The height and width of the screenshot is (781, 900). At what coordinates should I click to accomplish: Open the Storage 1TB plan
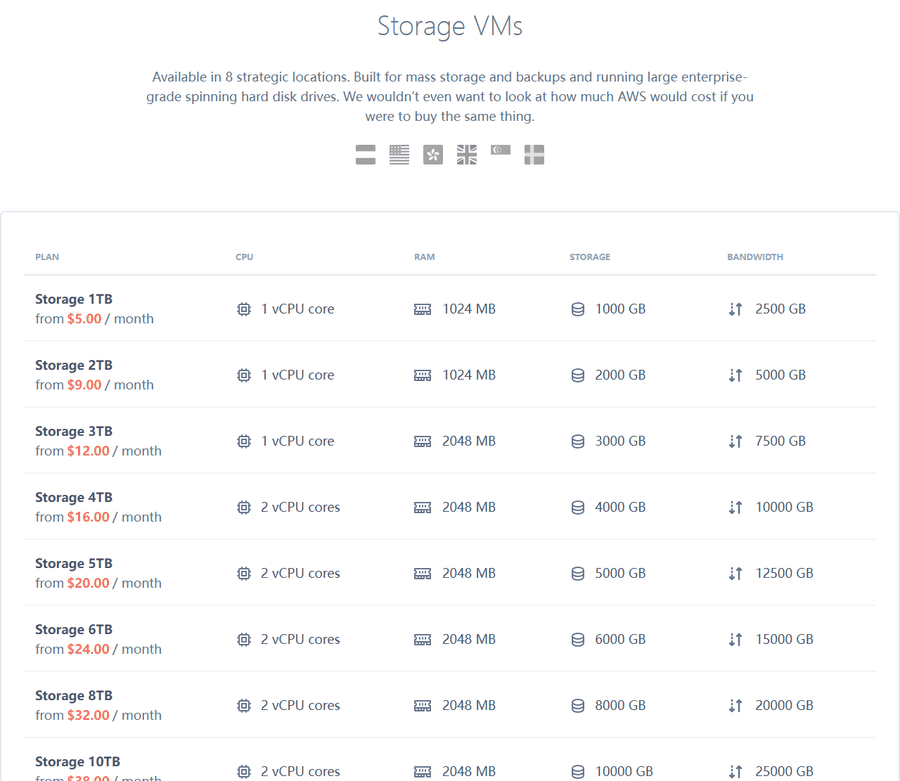click(x=73, y=300)
